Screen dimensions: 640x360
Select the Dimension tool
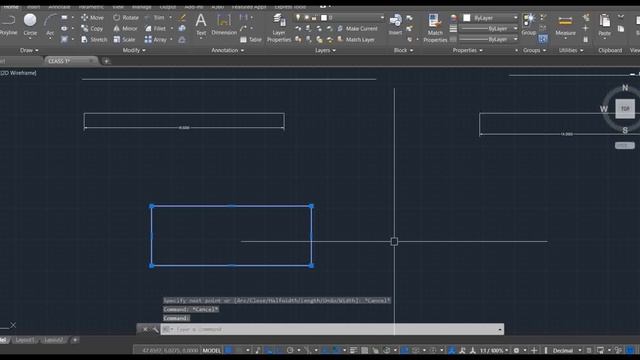224,24
